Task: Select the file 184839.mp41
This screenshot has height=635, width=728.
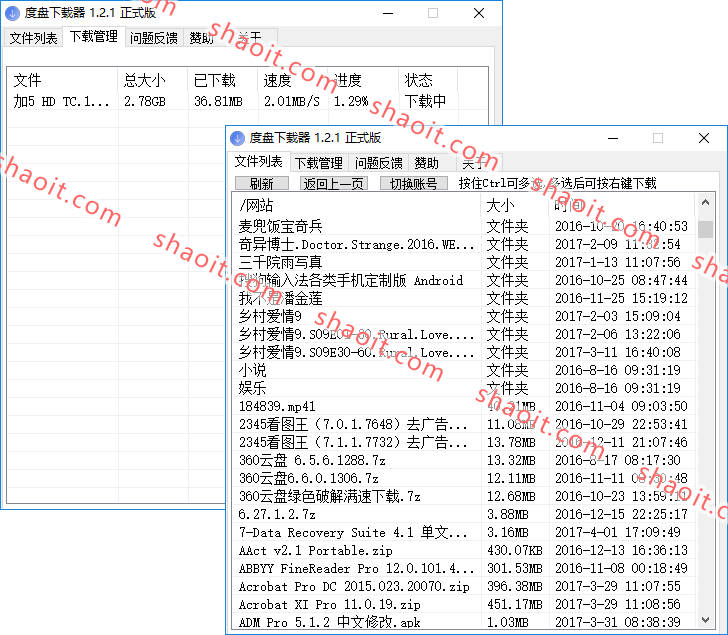Action: 277,407
